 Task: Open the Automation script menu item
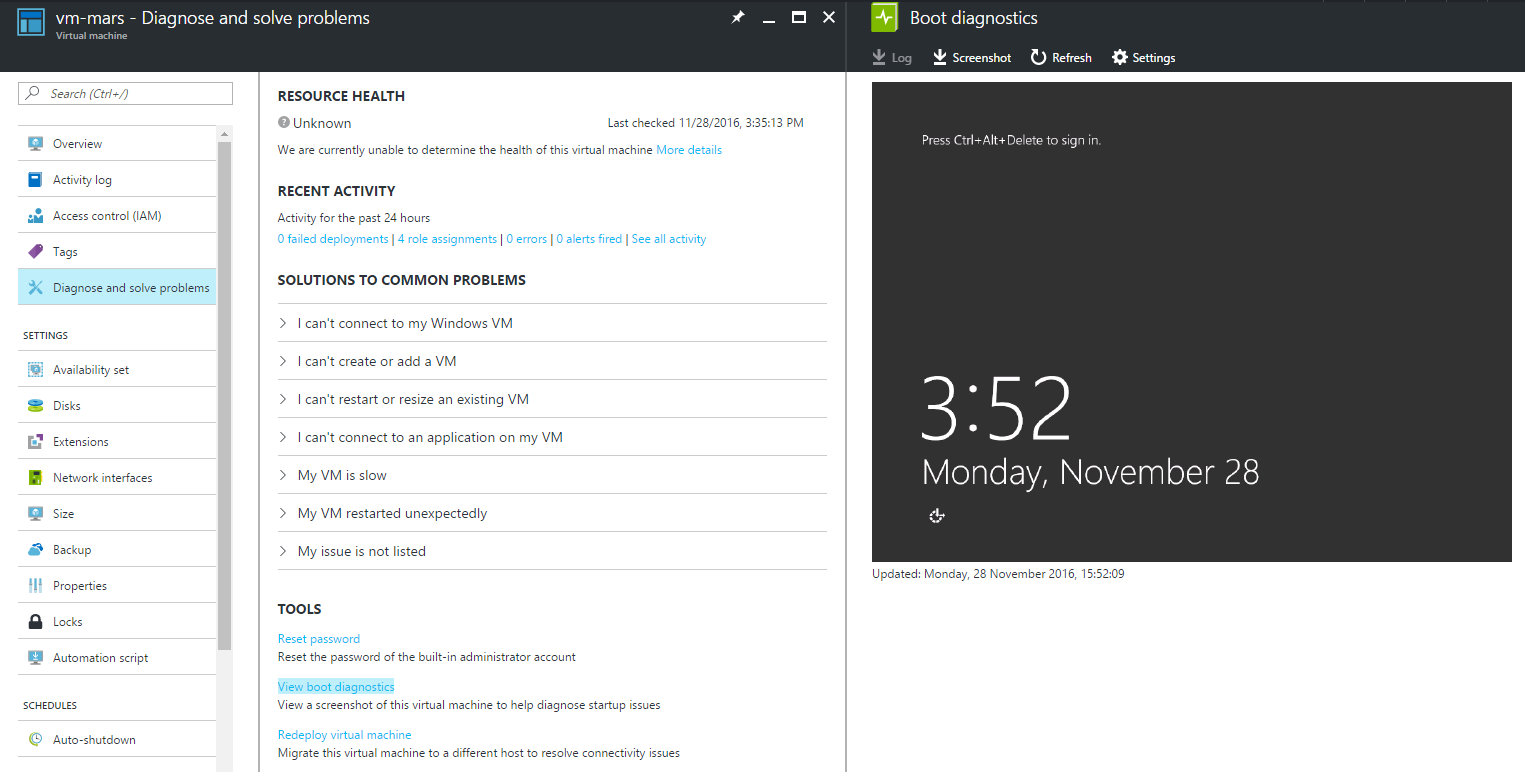click(x=117, y=657)
